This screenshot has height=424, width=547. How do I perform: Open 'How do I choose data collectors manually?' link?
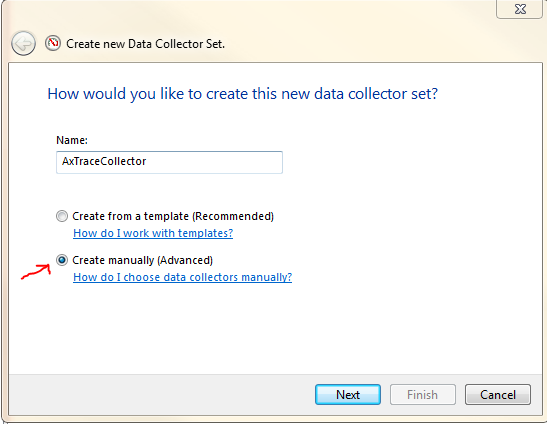pyautogui.click(x=182, y=277)
